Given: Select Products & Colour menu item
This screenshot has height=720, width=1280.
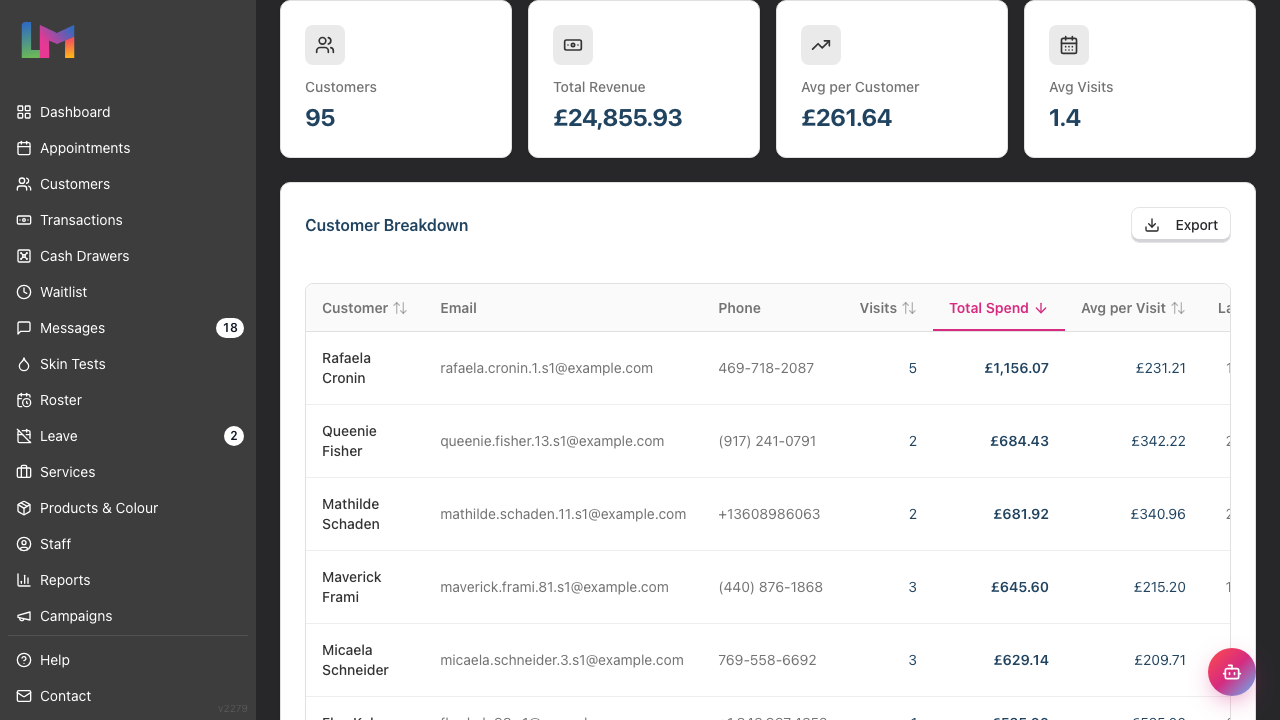Looking at the screenshot, I should point(128,508).
